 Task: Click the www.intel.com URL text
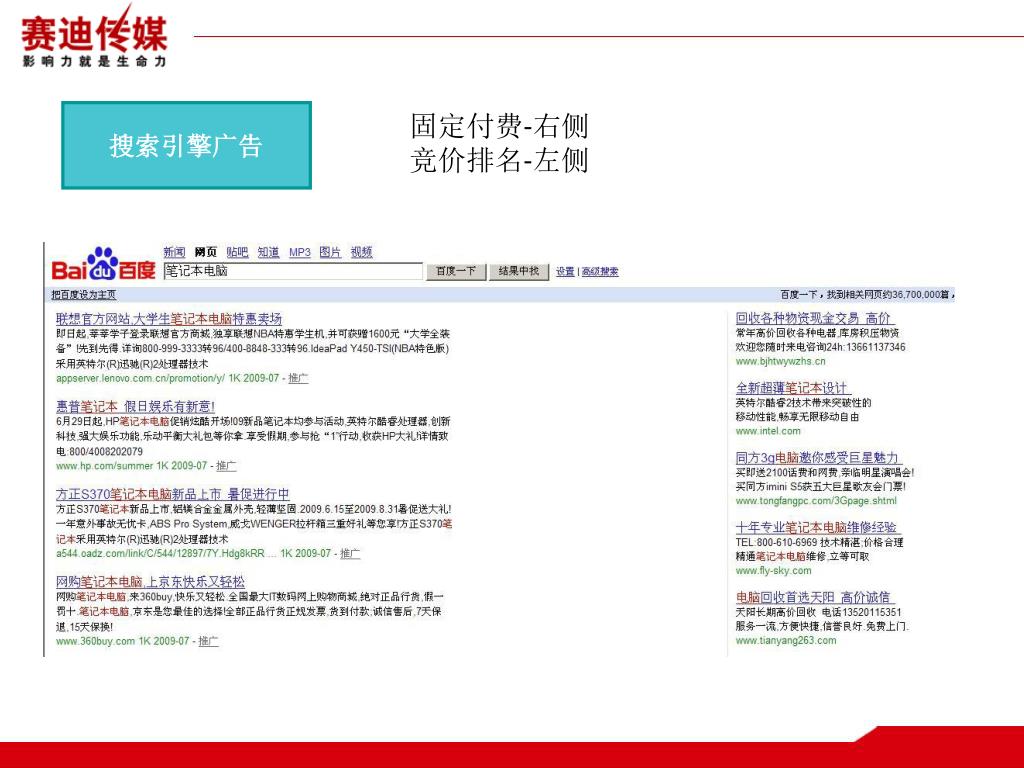point(768,431)
